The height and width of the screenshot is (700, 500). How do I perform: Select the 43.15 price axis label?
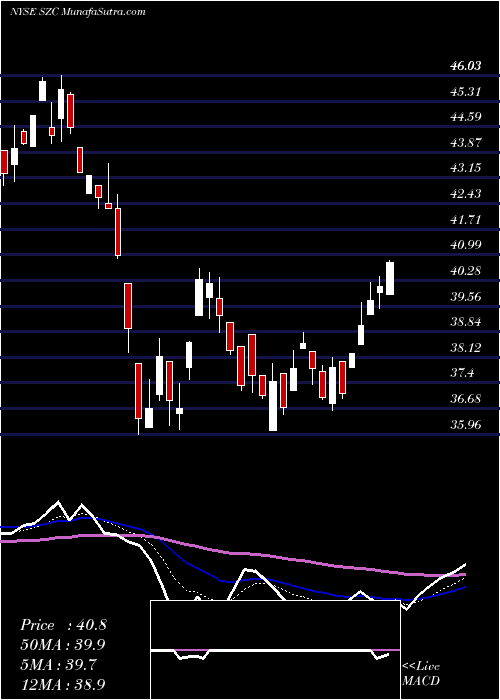[466, 168]
